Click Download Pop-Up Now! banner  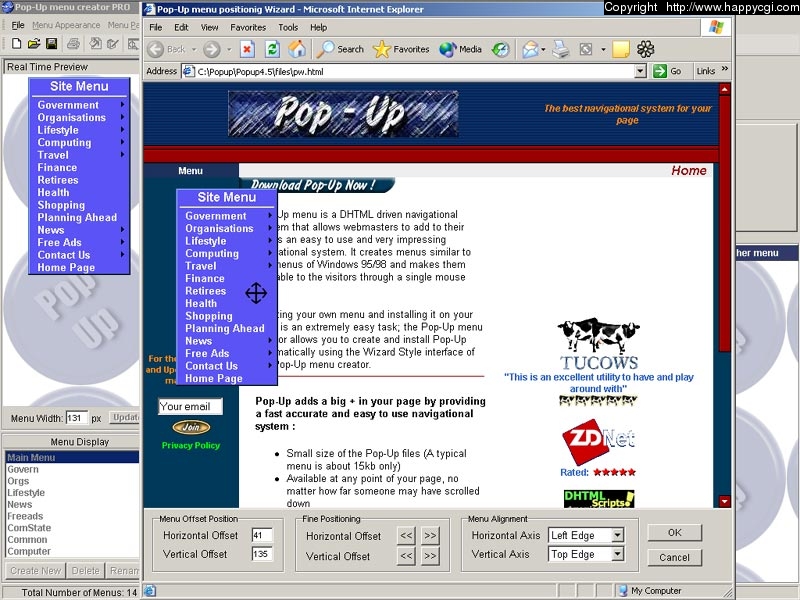[x=316, y=185]
